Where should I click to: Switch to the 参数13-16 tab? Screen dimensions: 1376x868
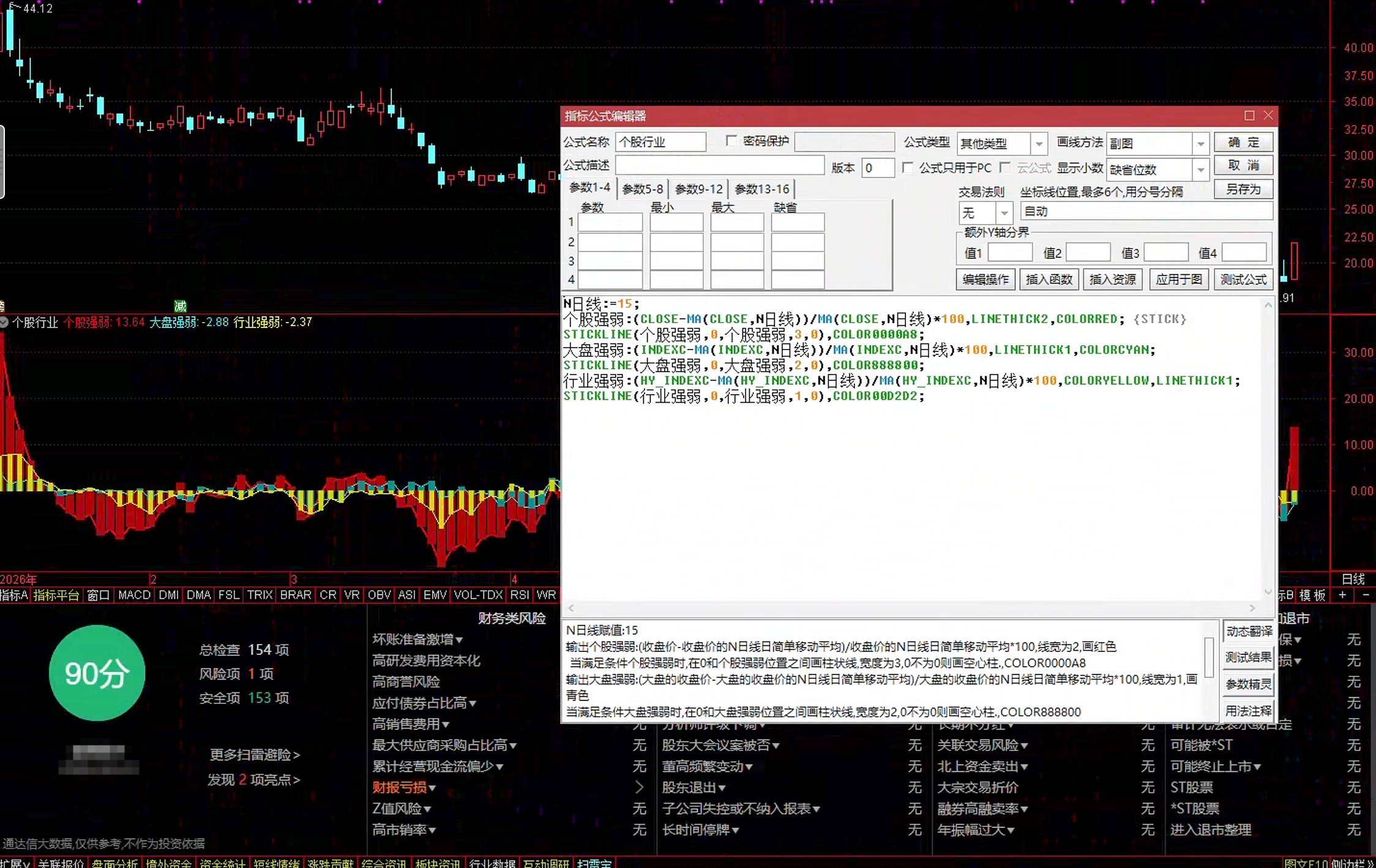(761, 189)
